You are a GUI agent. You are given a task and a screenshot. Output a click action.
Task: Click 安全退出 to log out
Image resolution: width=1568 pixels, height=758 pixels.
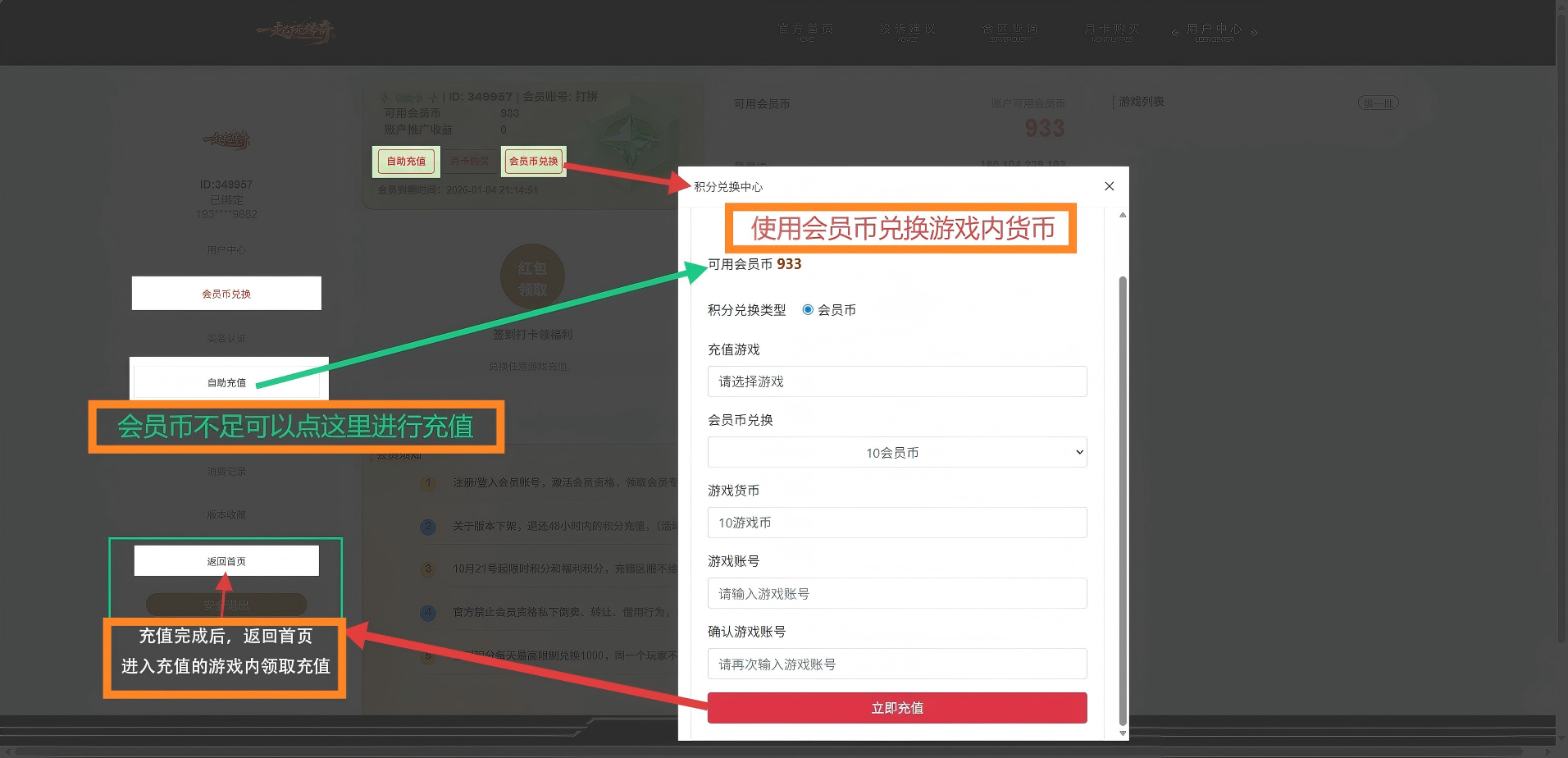point(226,604)
